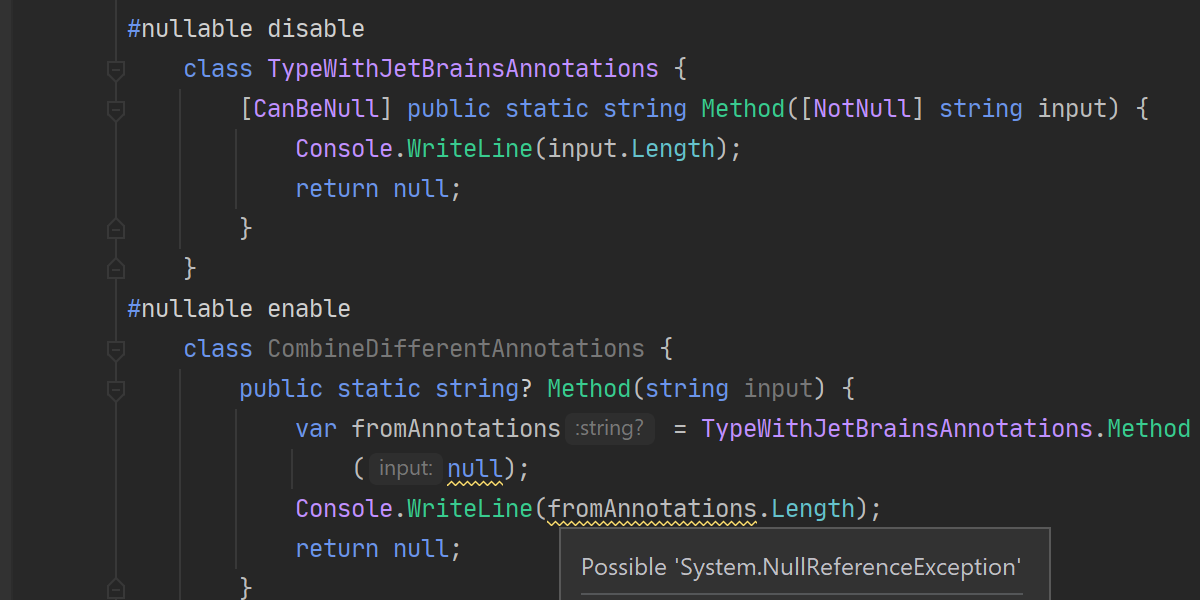Screen dimensions: 1200x600
Task: Click the greyed CombineDifferentAnnotations class name
Action: [x=455, y=349]
